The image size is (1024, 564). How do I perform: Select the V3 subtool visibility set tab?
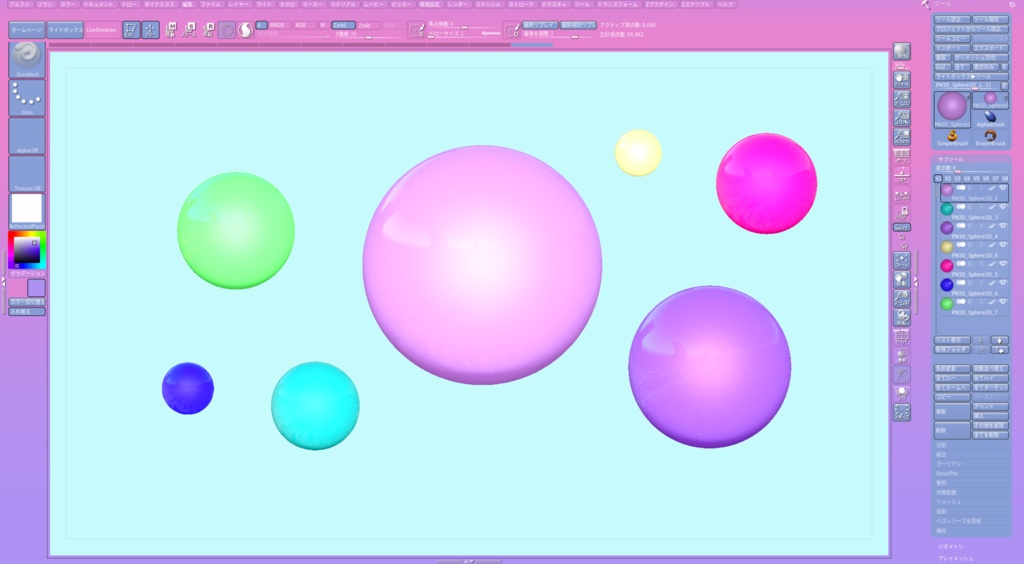tap(957, 178)
